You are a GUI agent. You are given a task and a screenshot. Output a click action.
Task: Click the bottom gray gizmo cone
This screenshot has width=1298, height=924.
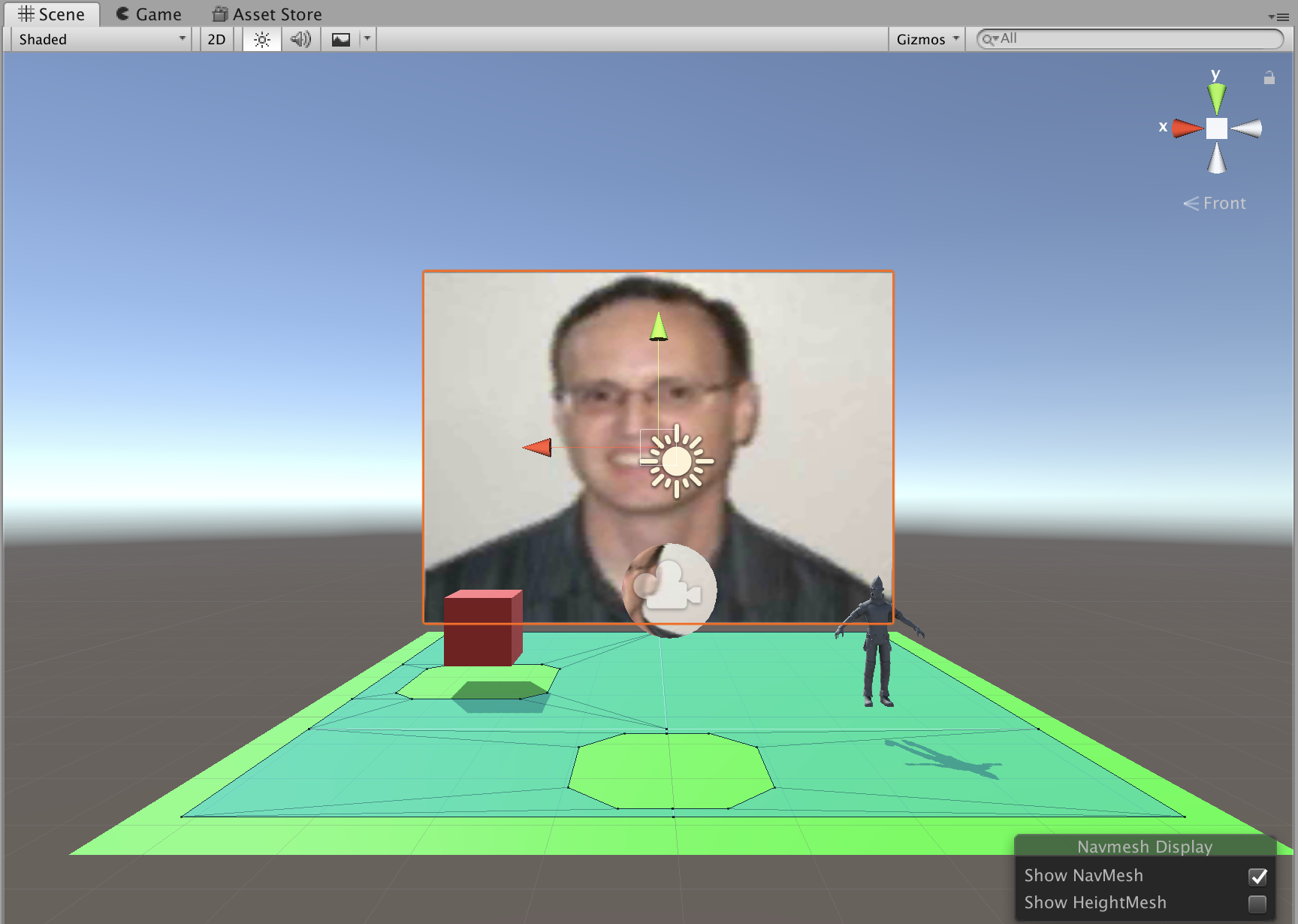pyautogui.click(x=1216, y=159)
